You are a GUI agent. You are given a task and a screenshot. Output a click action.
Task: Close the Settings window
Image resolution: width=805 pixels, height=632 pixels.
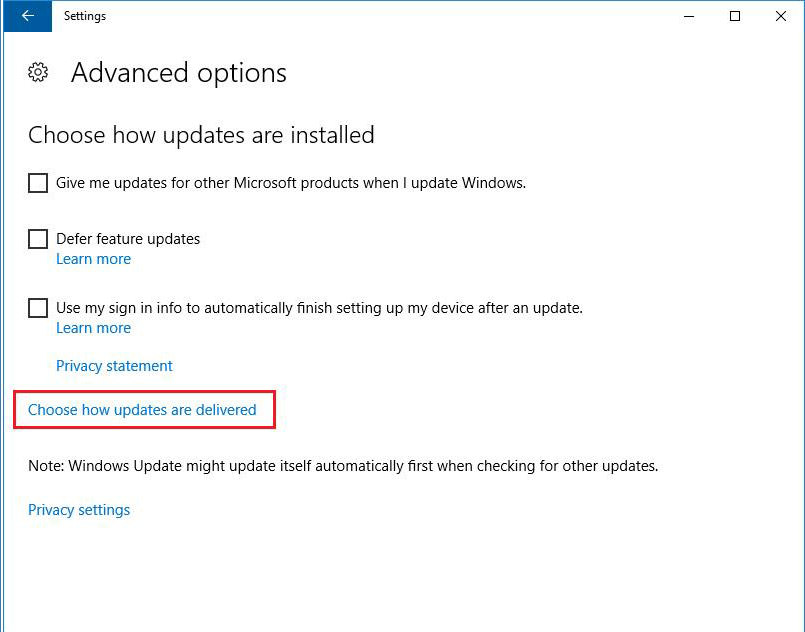click(x=780, y=16)
